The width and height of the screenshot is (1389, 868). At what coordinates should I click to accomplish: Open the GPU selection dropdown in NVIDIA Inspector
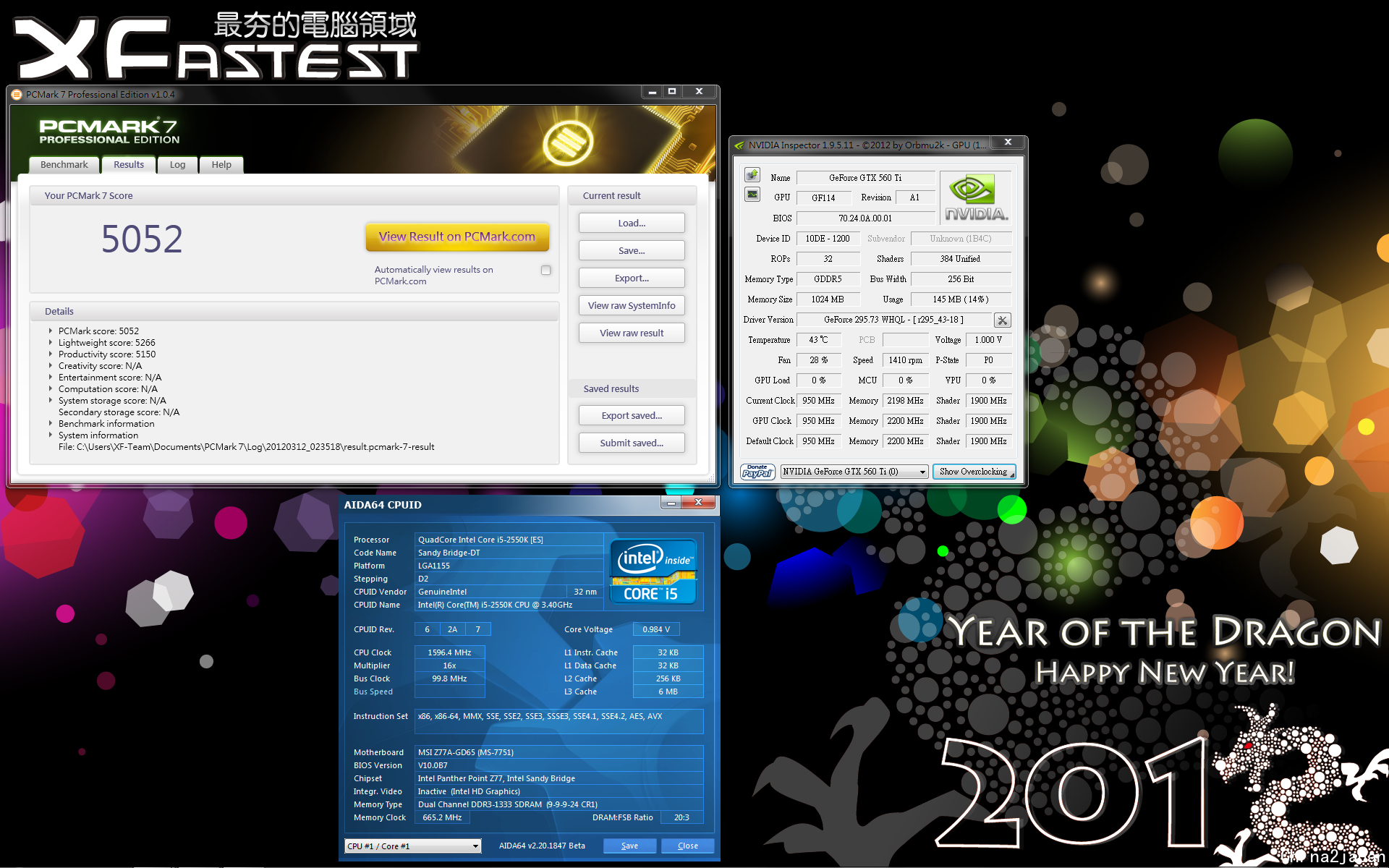point(854,472)
